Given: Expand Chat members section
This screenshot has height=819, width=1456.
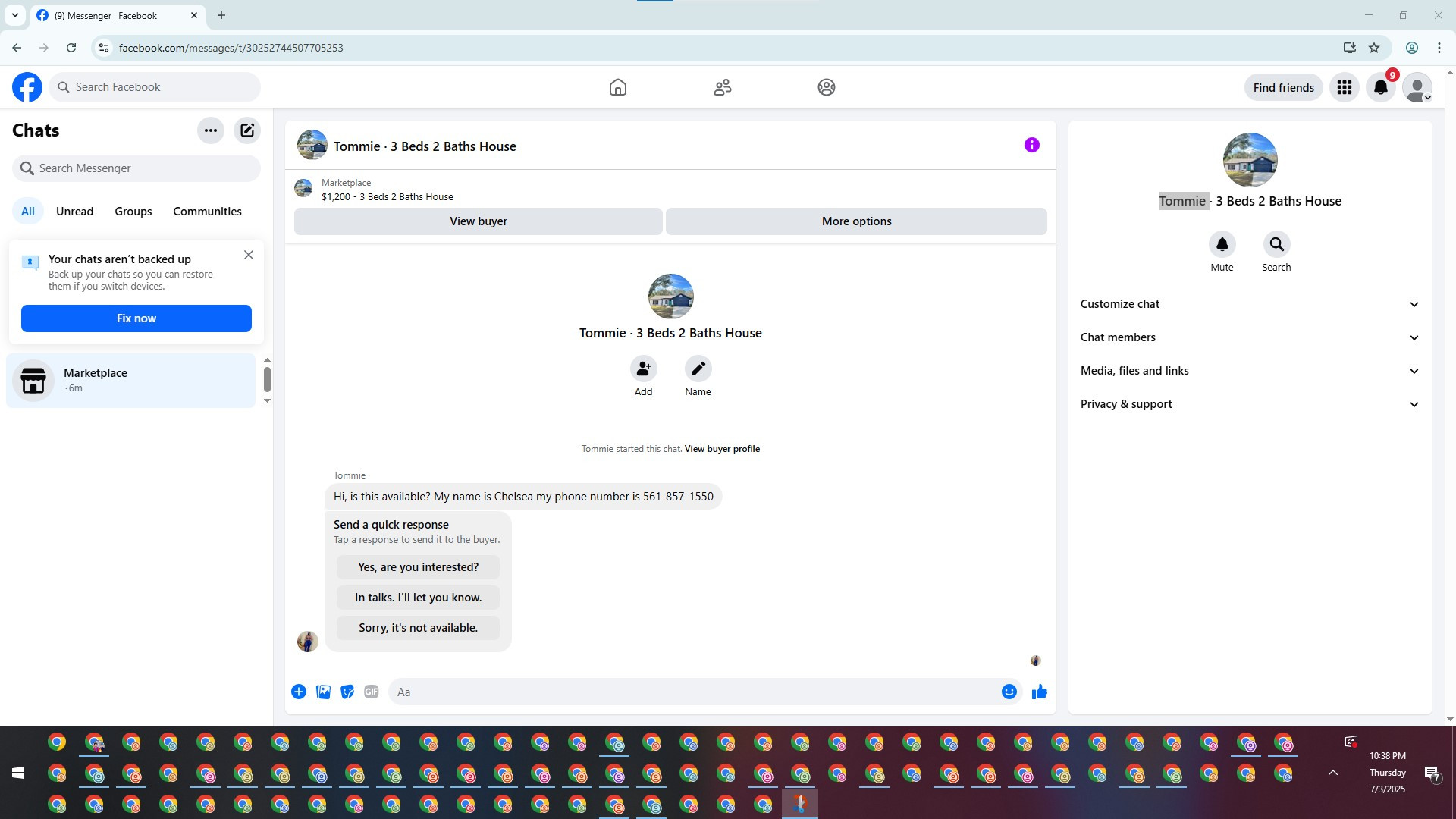Looking at the screenshot, I should (1249, 337).
